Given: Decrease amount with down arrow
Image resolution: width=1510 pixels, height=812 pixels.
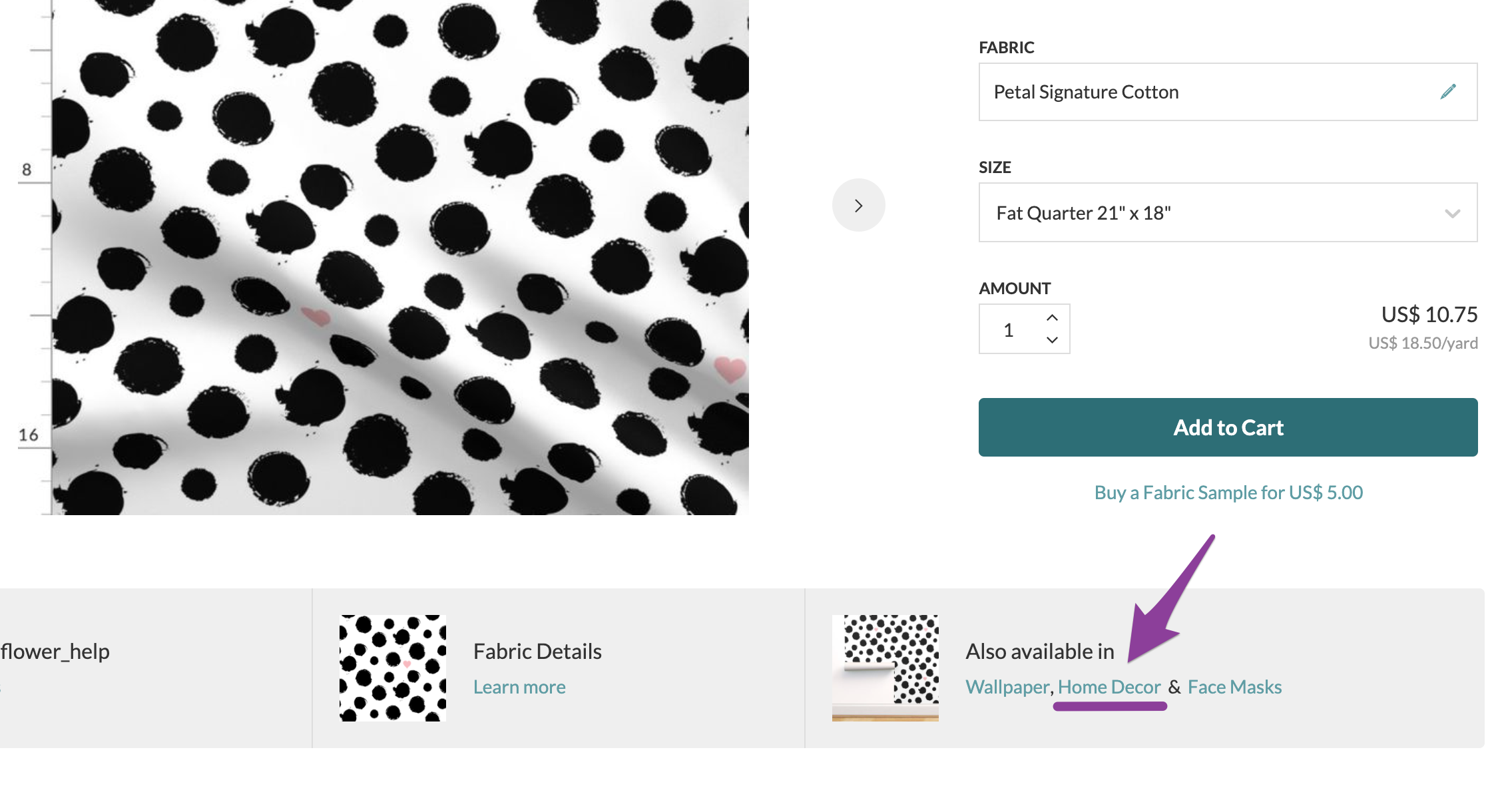Looking at the screenshot, I should 1052,340.
